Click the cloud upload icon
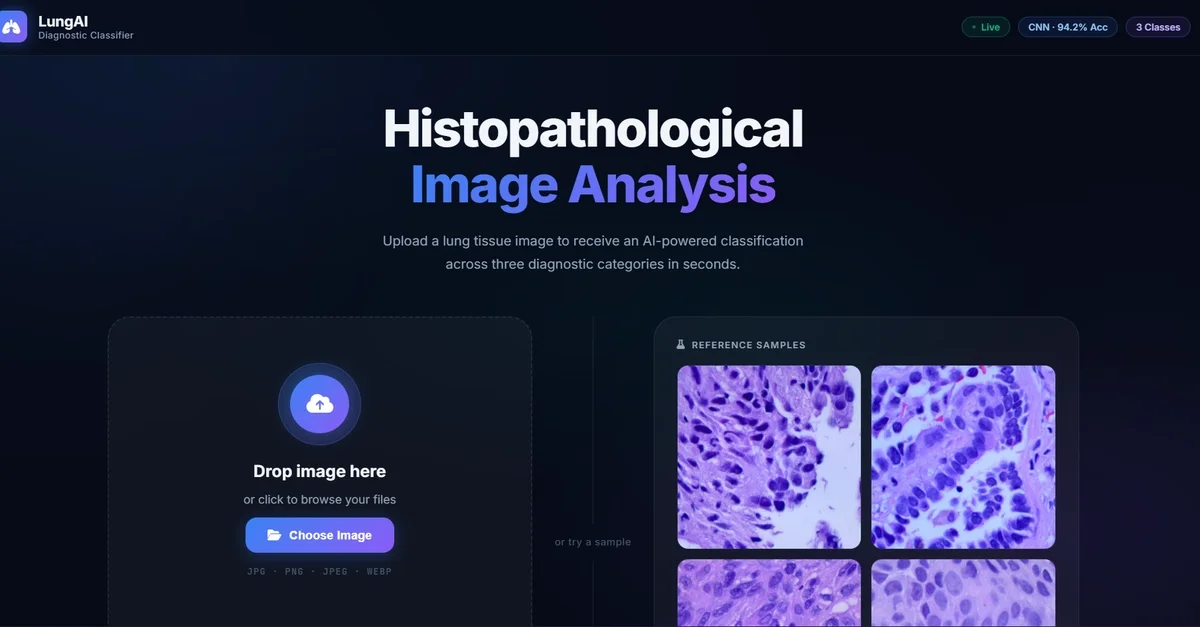 [x=319, y=404]
